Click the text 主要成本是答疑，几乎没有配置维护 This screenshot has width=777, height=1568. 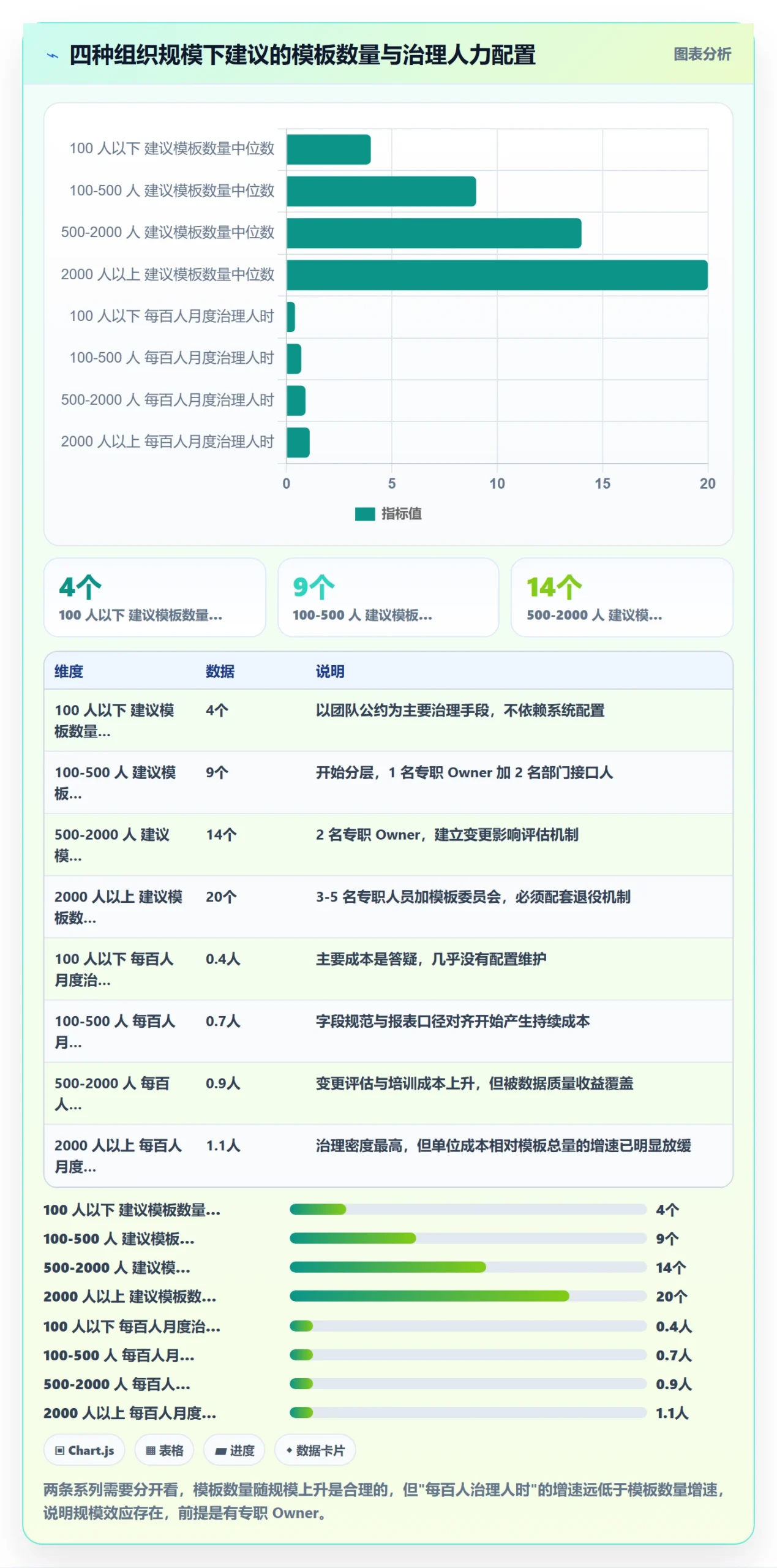coord(431,958)
